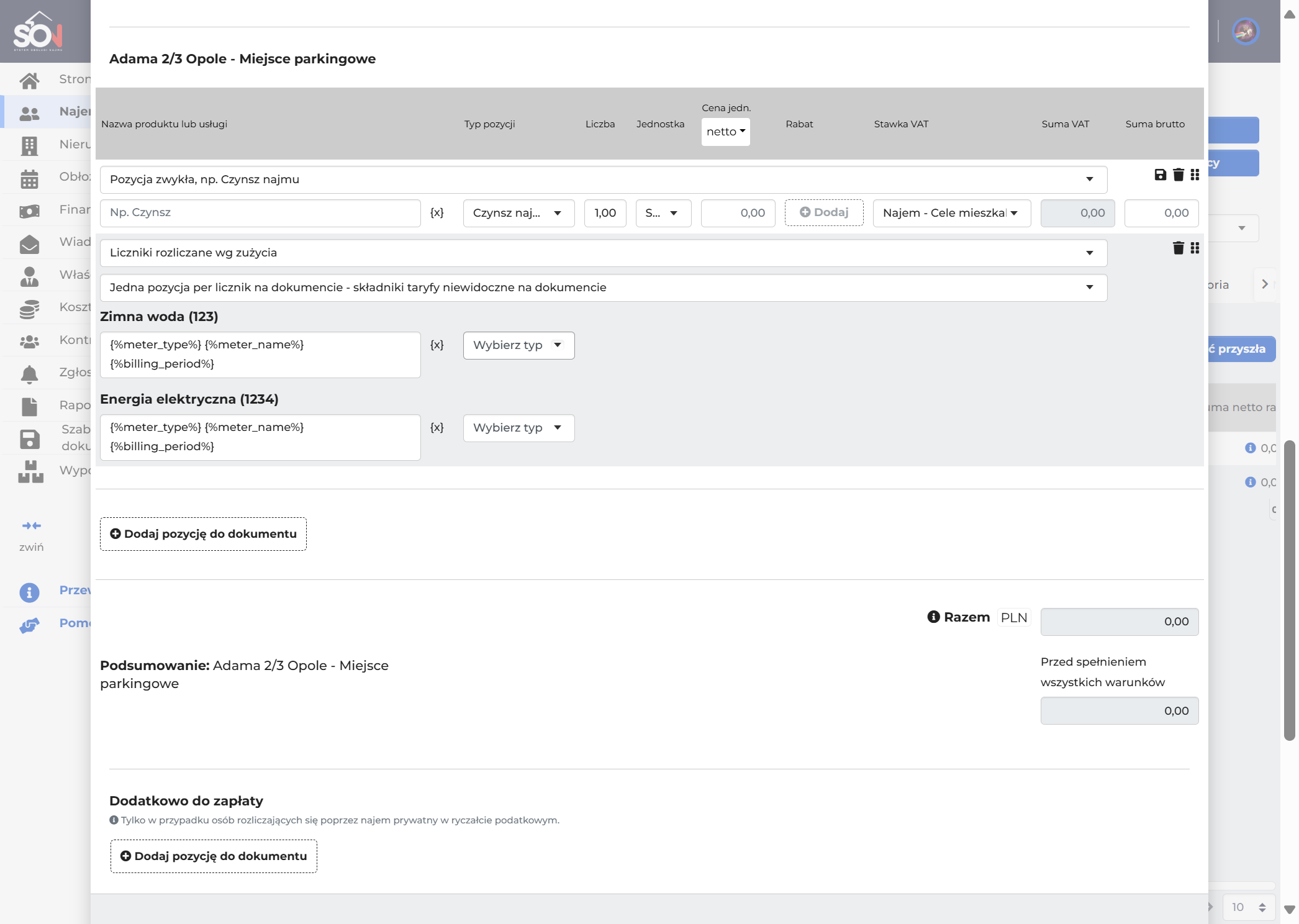Open the Najem - Cele mieszkalne VAT dropdown

coord(951,213)
